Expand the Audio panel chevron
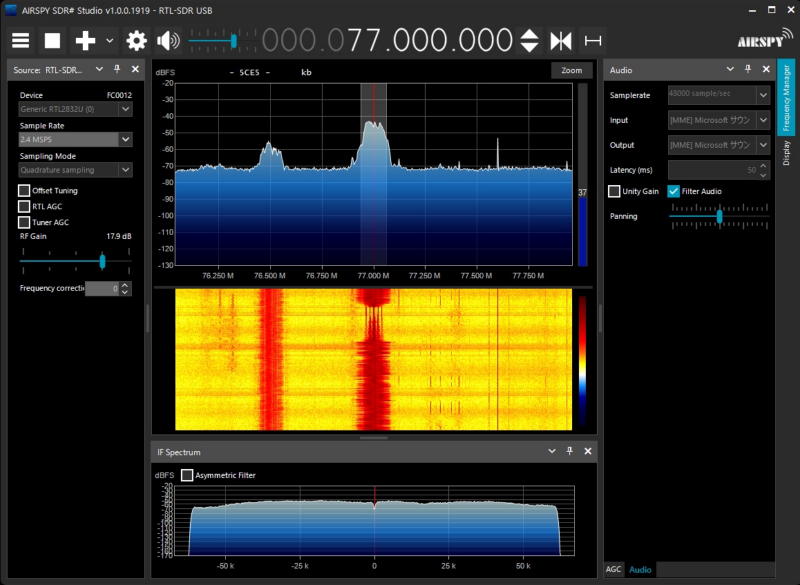This screenshot has height=585, width=800. [730, 69]
